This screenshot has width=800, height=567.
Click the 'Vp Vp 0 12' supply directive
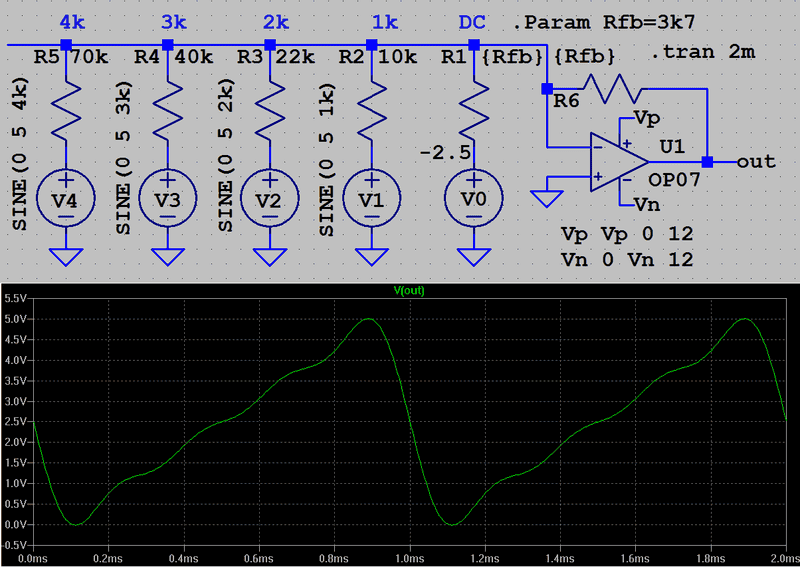(x=627, y=234)
